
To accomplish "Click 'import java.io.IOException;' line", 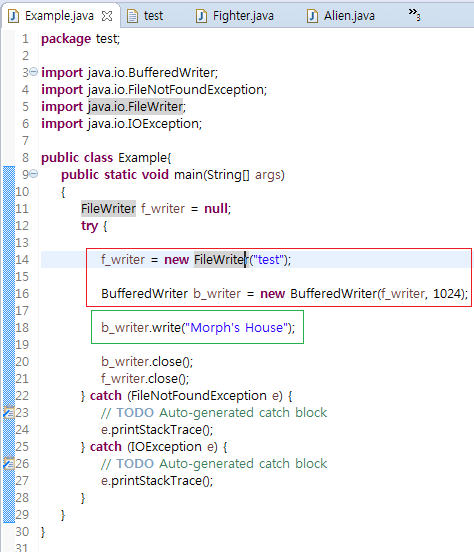I will click(121, 124).
